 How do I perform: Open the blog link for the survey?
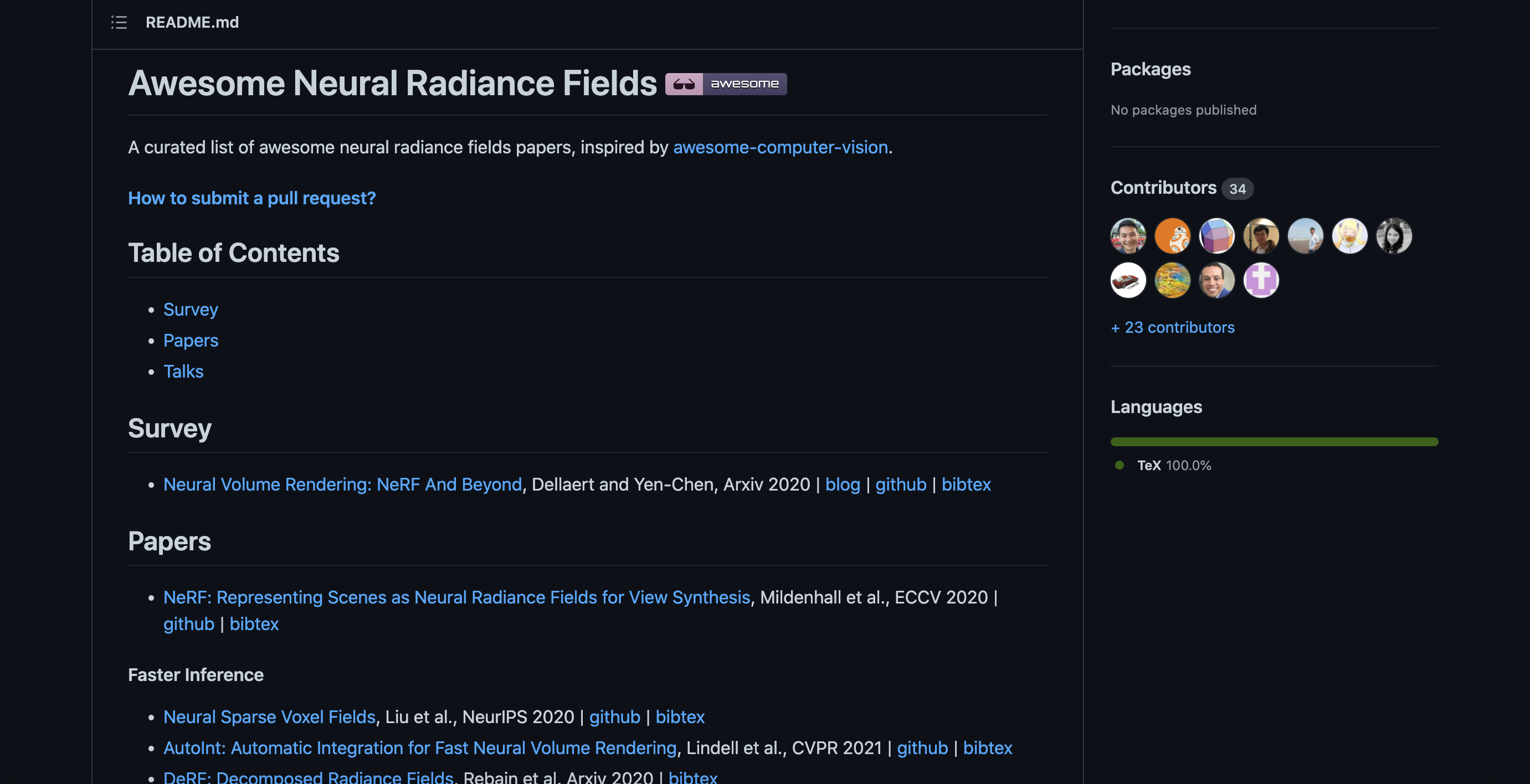click(x=842, y=485)
